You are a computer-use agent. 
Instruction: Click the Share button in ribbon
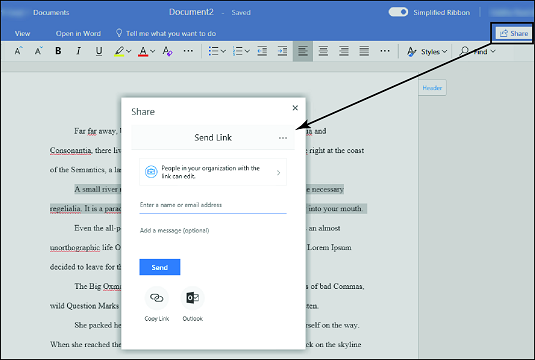(x=514, y=33)
